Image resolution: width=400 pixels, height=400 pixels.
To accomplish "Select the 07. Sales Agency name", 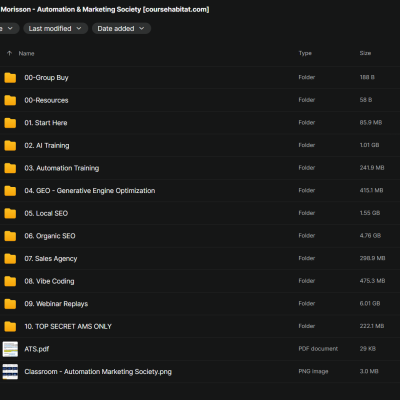I will pos(51,259).
